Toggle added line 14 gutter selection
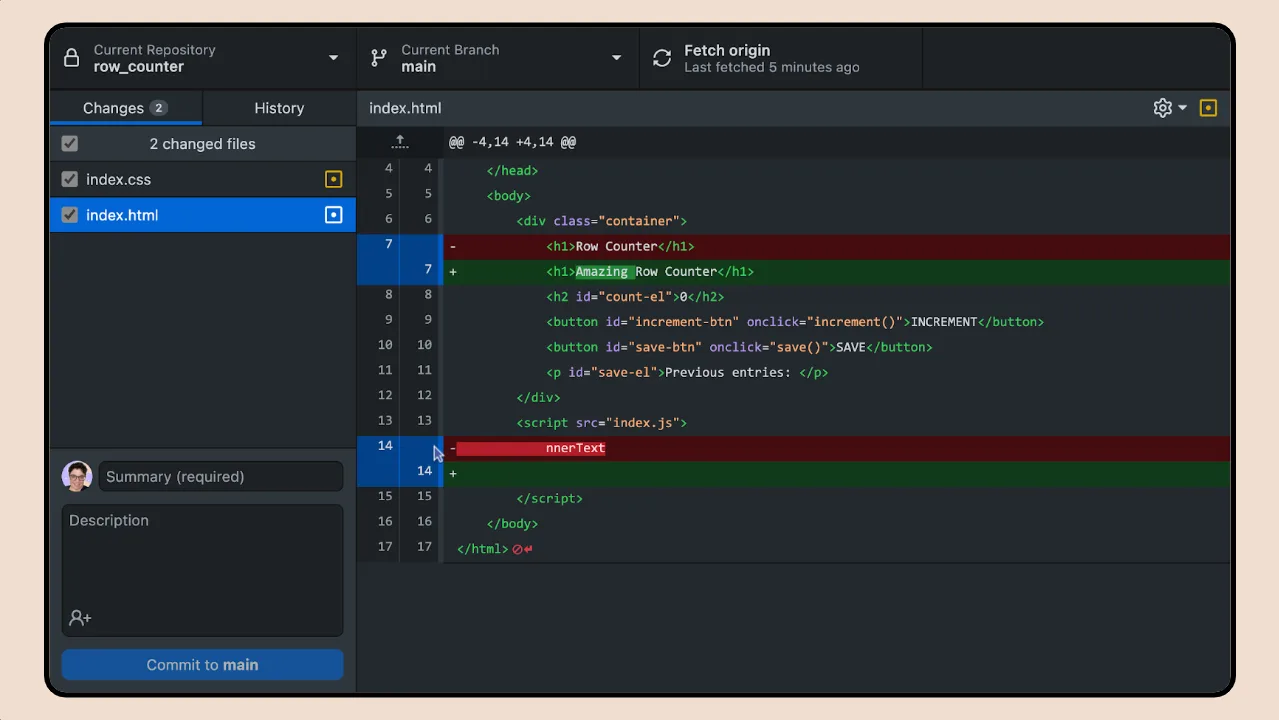Image resolution: width=1279 pixels, height=720 pixels. (x=399, y=473)
